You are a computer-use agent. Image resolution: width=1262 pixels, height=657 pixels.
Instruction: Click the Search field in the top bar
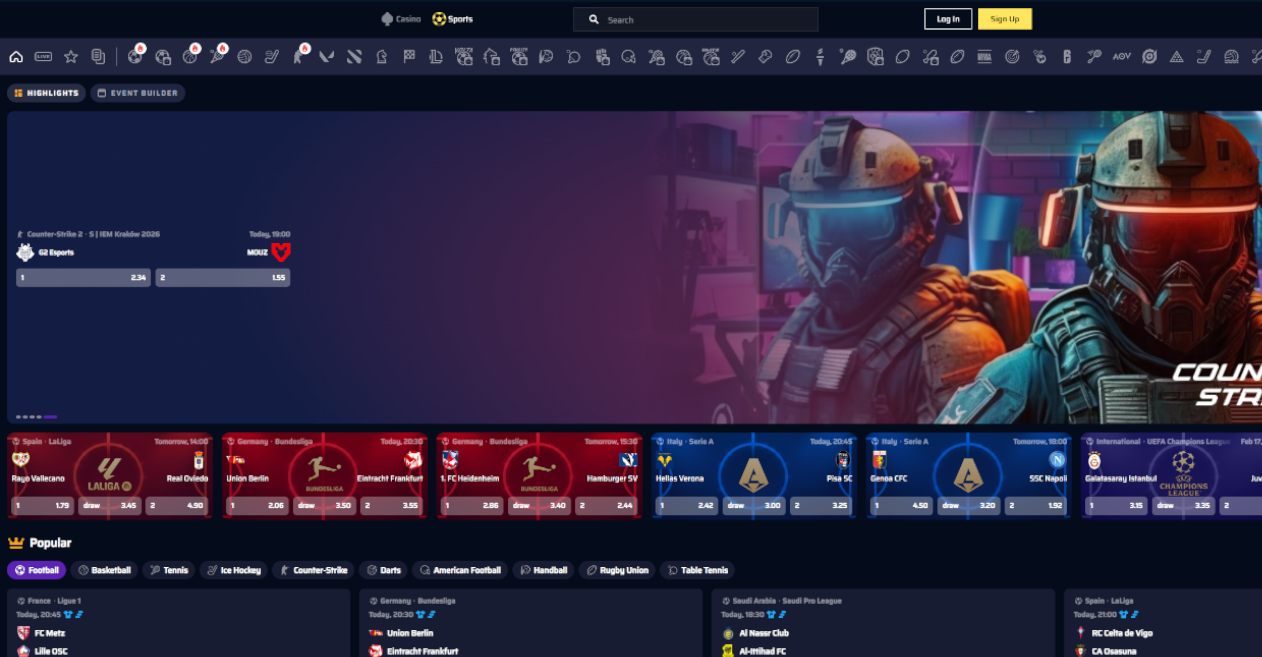pyautogui.click(x=695, y=18)
